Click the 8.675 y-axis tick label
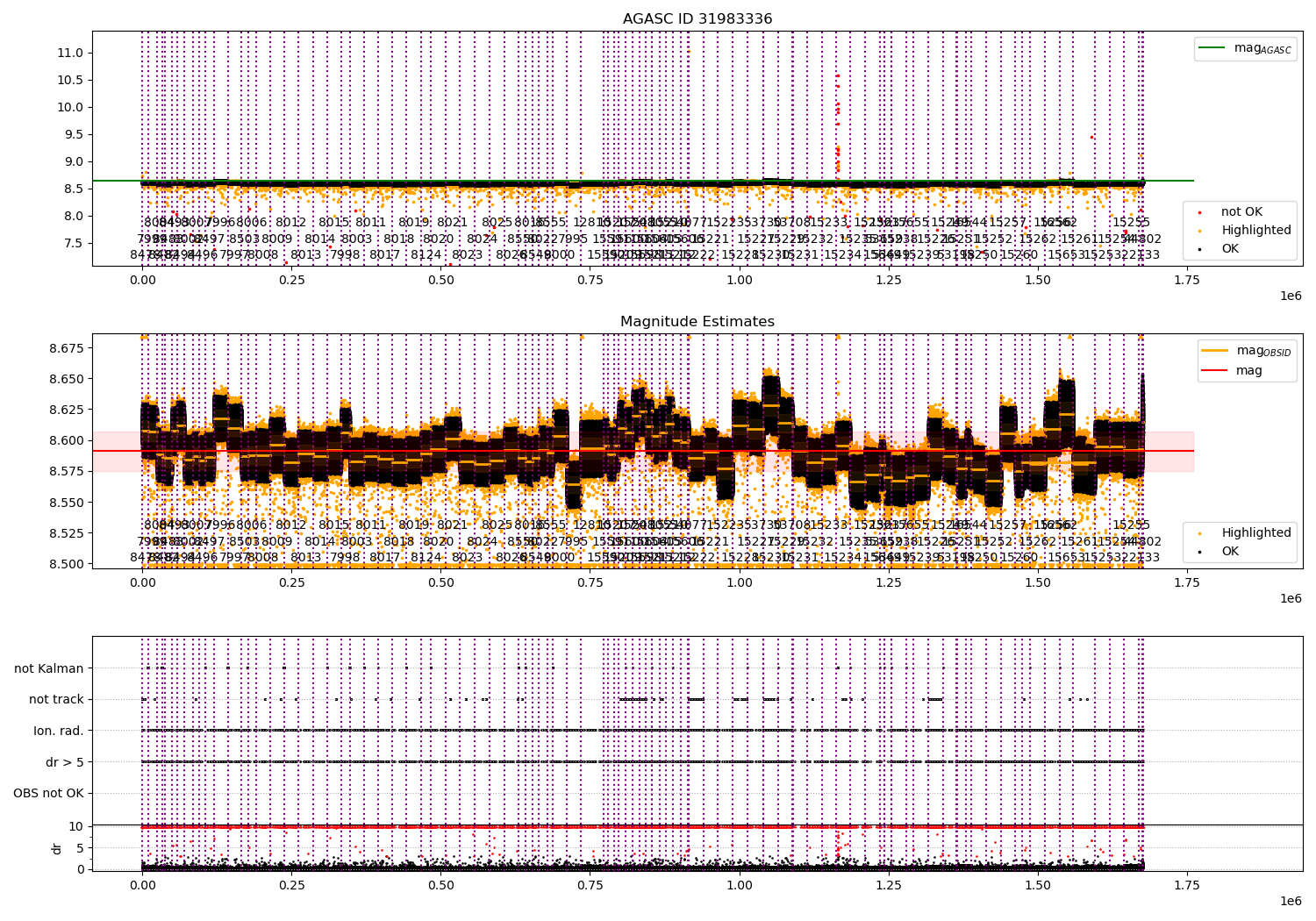This screenshot has width=1316, height=921. (67, 348)
